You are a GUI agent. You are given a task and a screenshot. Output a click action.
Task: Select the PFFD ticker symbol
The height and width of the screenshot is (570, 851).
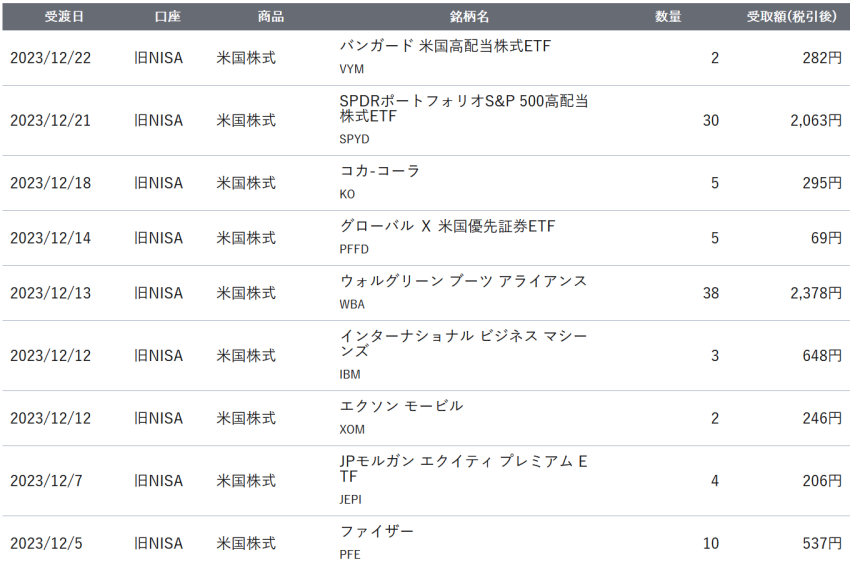(354, 249)
